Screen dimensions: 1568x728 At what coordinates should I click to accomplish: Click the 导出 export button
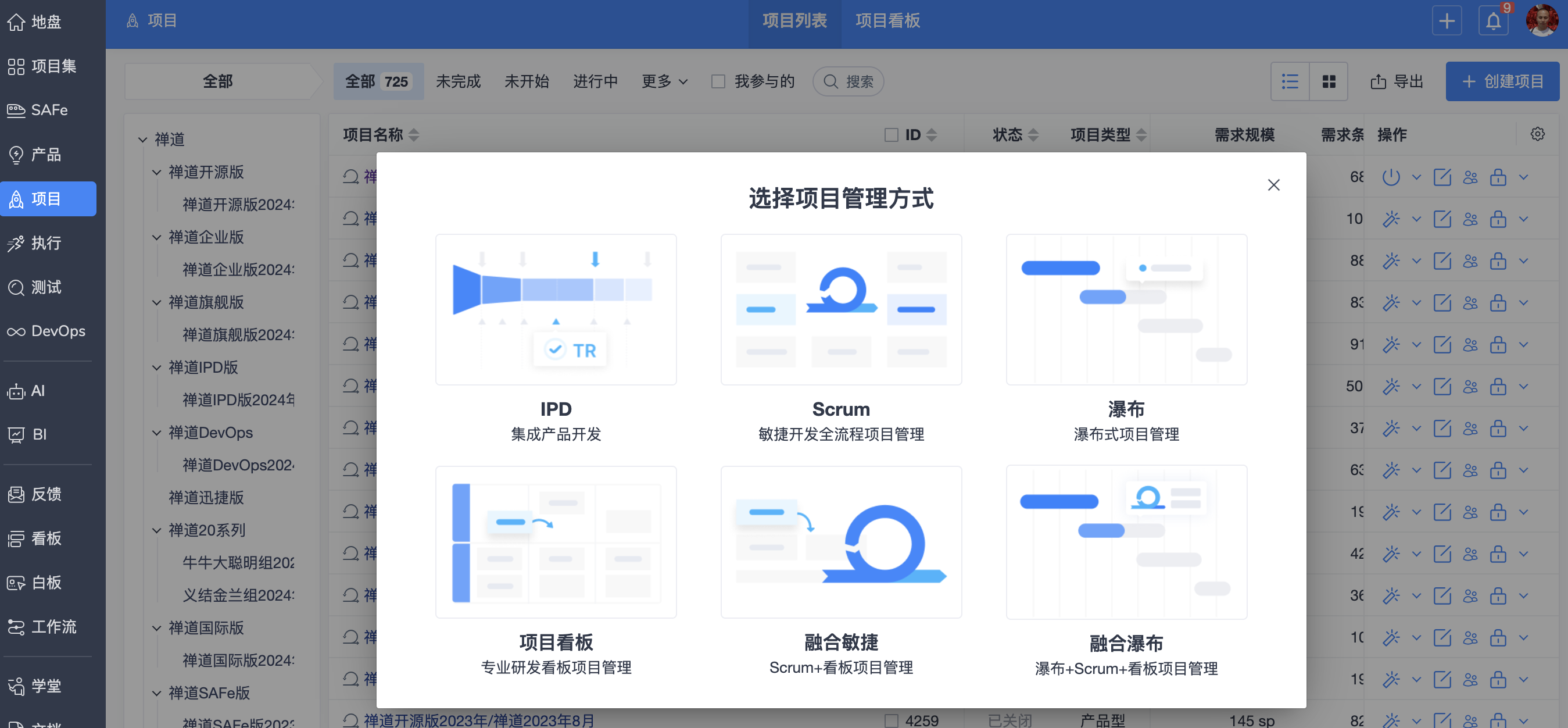point(1397,81)
